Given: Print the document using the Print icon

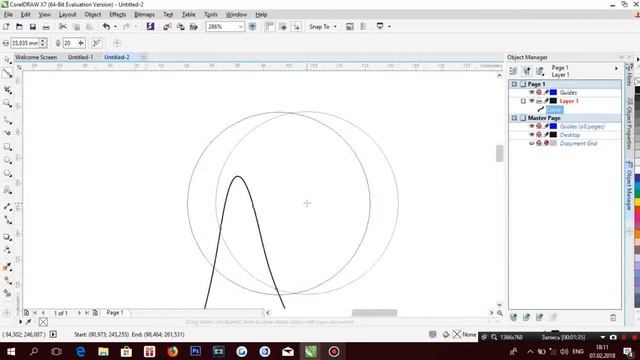Looking at the screenshot, I should (46, 27).
